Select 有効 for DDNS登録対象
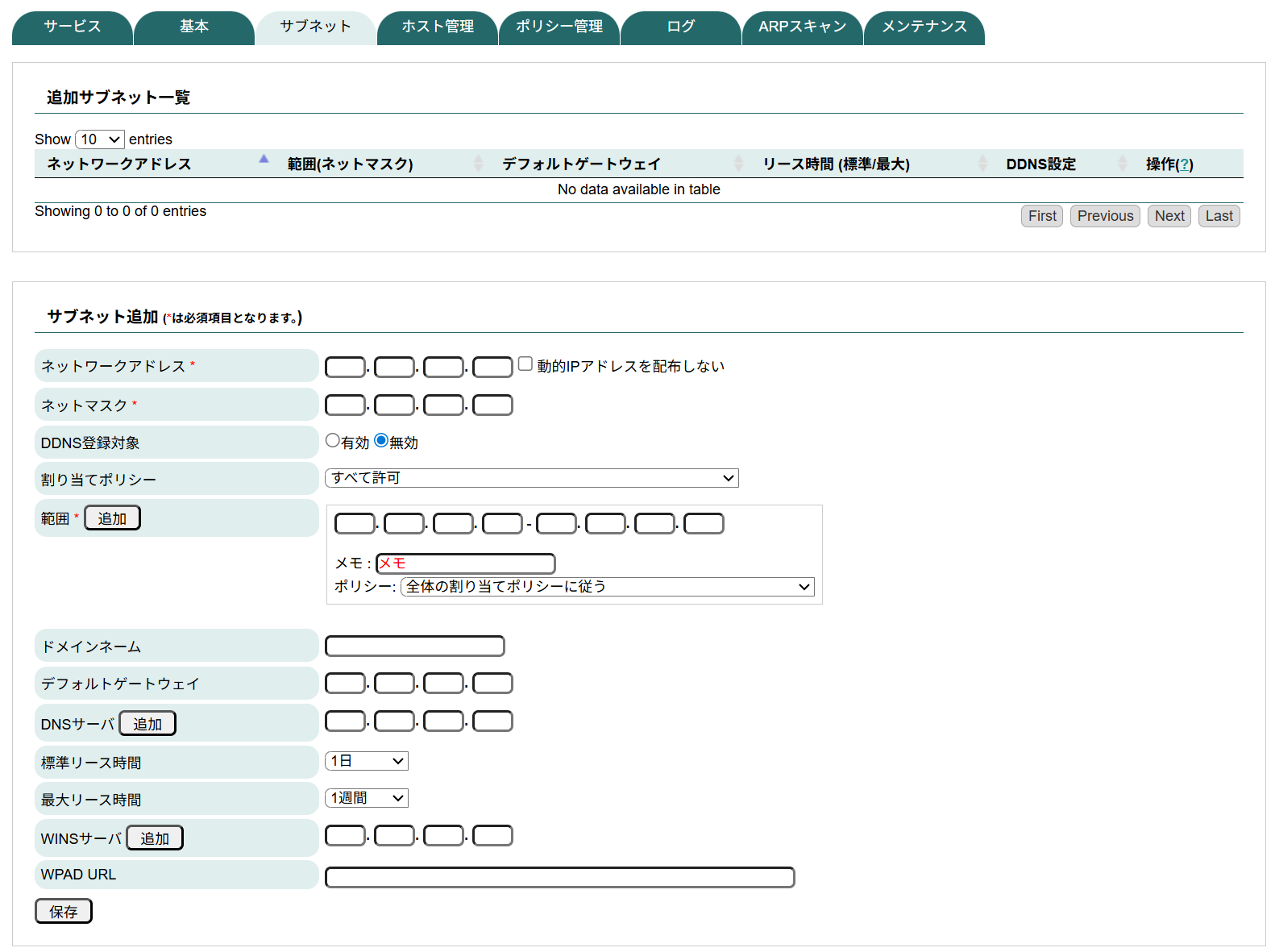This screenshot has height=952, width=1275. [x=332, y=441]
